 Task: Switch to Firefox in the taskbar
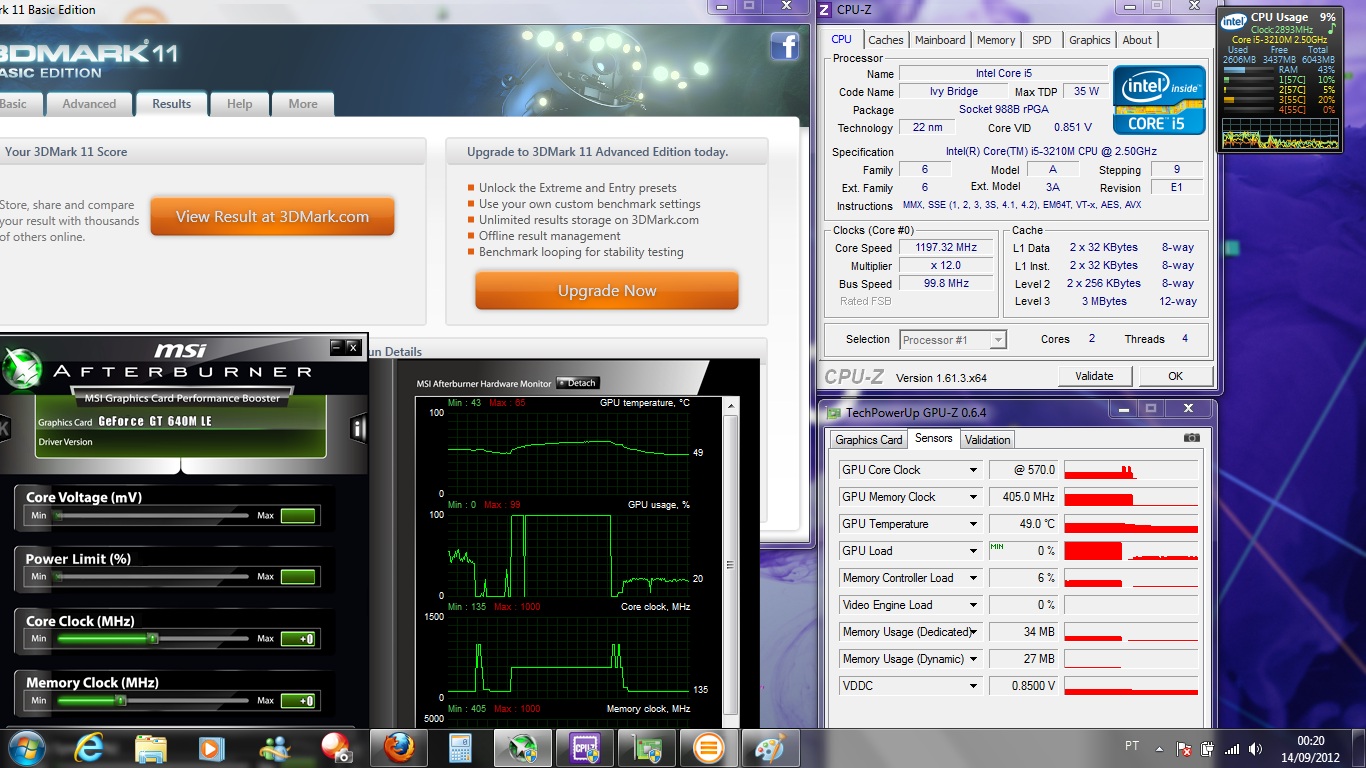point(399,748)
